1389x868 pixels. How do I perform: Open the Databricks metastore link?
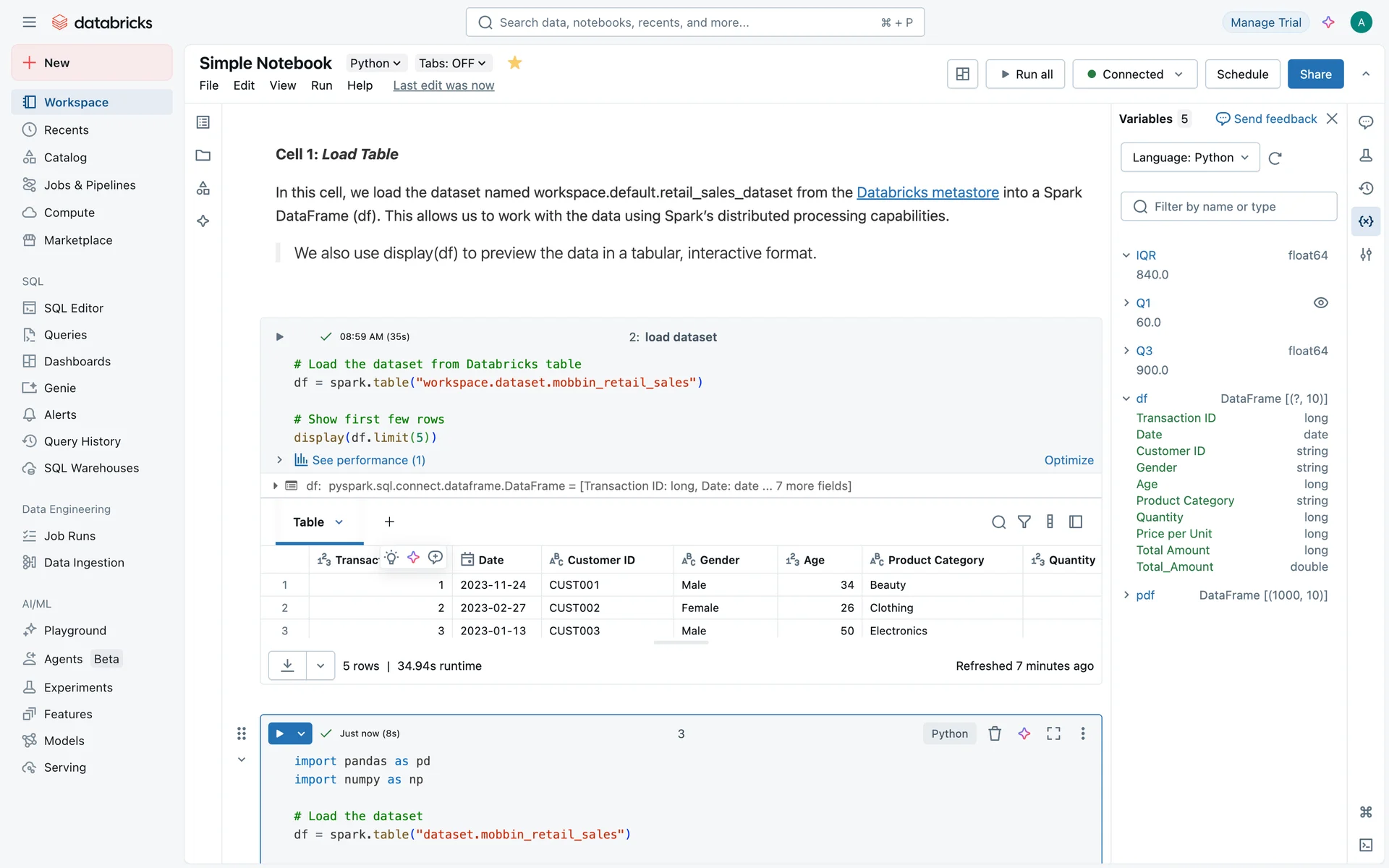[x=927, y=192]
